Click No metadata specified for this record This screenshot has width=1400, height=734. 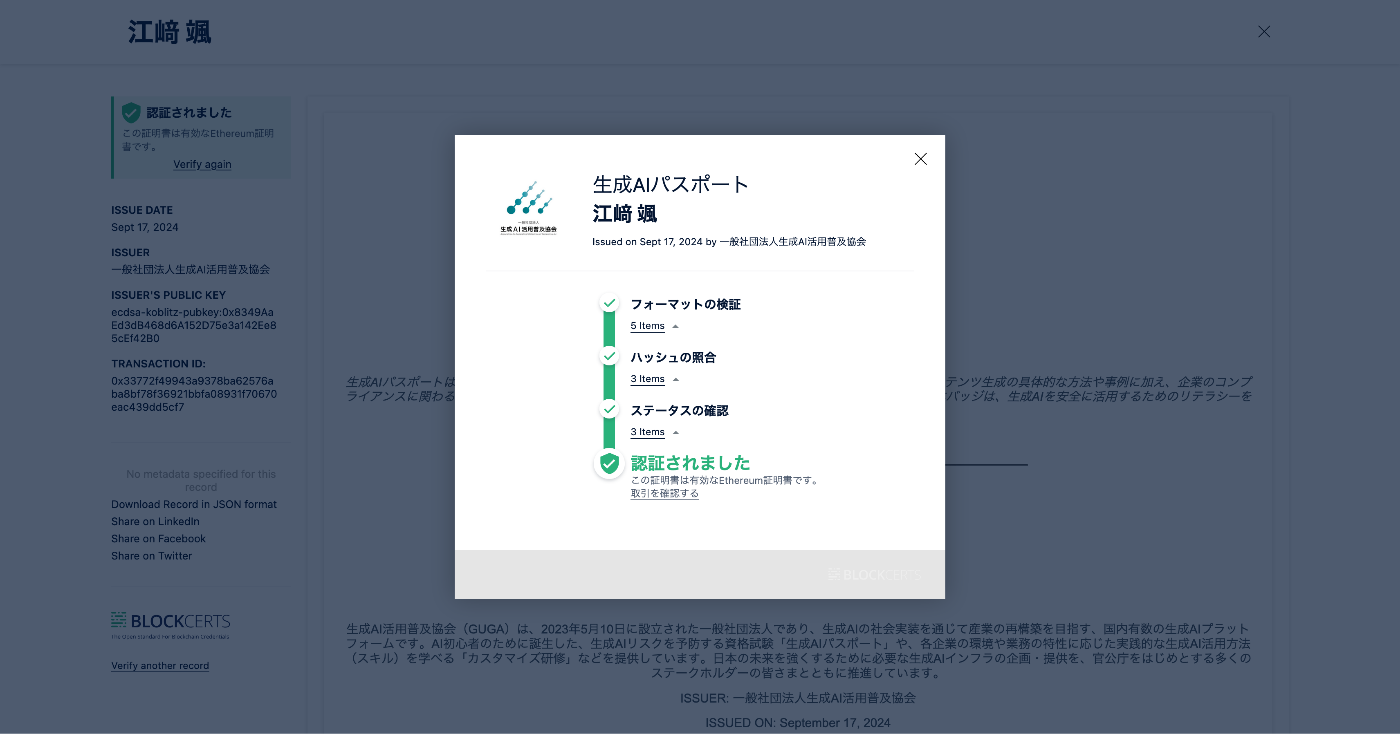coord(201,480)
